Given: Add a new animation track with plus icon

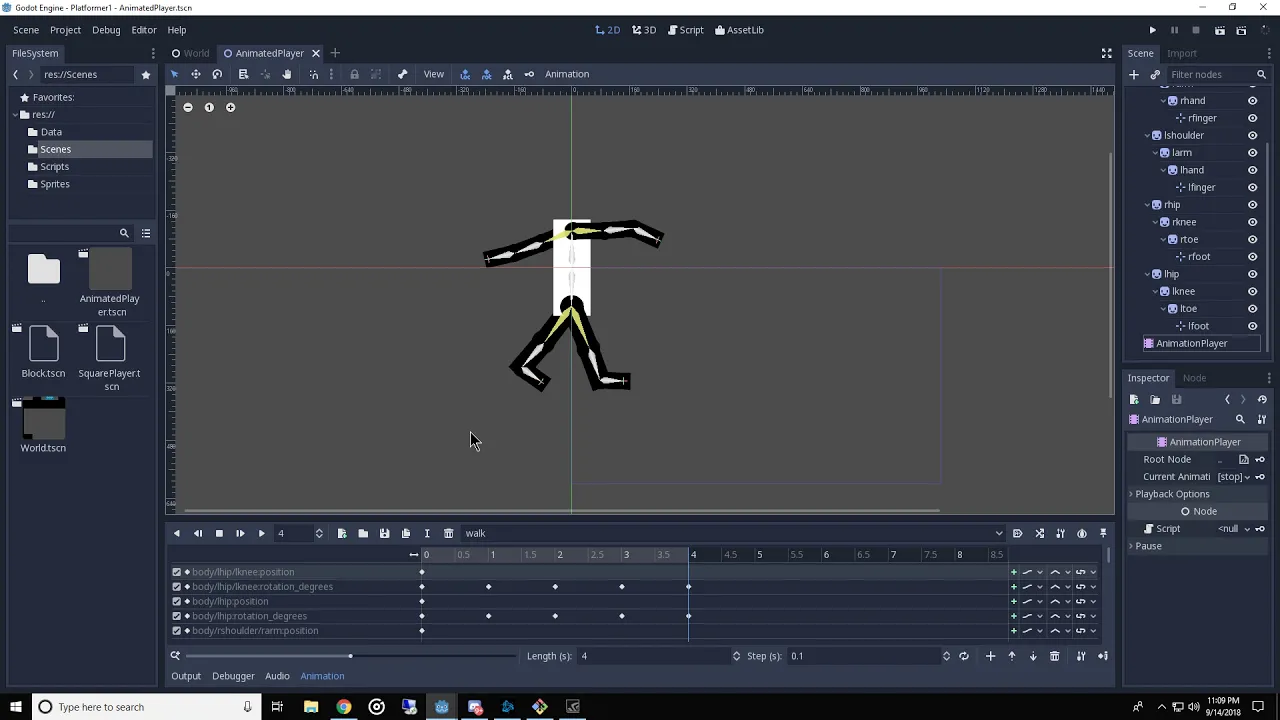Looking at the screenshot, I should (x=990, y=656).
